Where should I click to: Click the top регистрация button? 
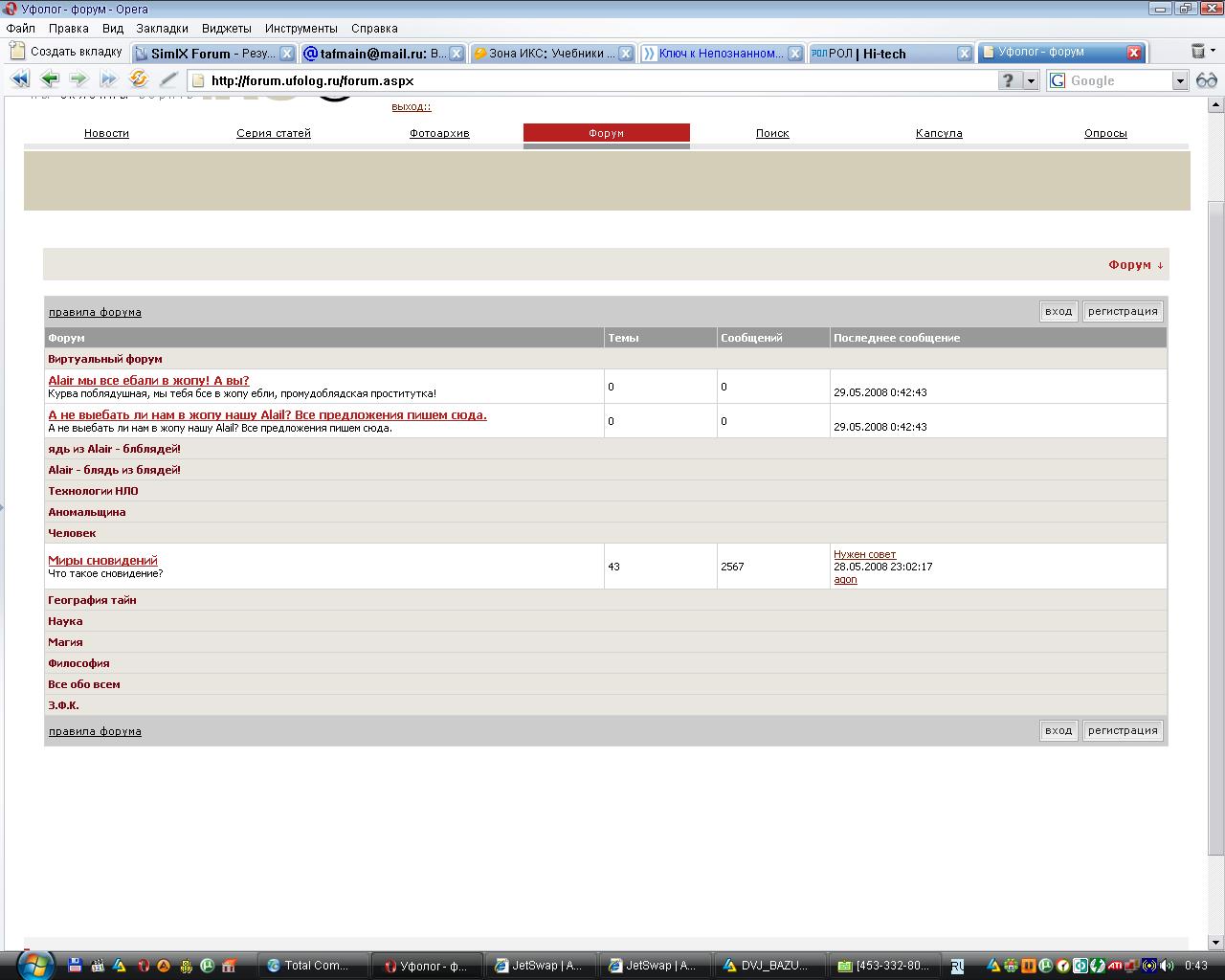point(1123,311)
